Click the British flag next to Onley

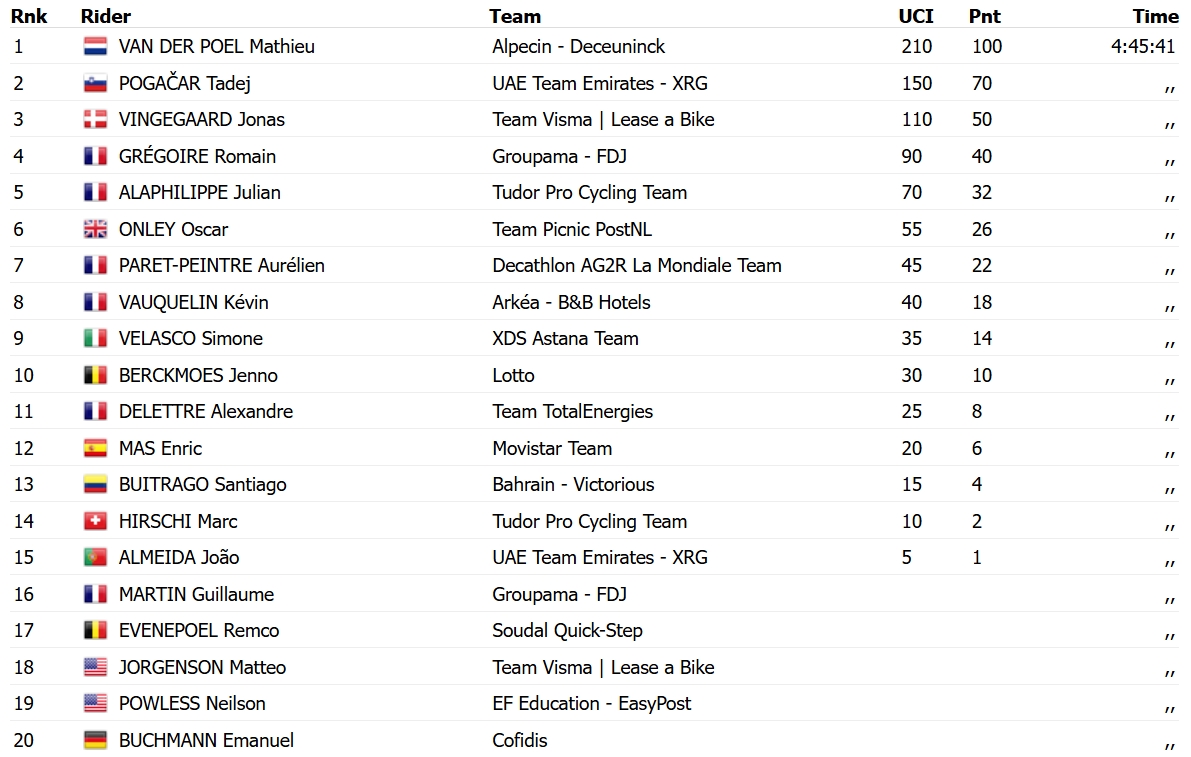pos(95,229)
